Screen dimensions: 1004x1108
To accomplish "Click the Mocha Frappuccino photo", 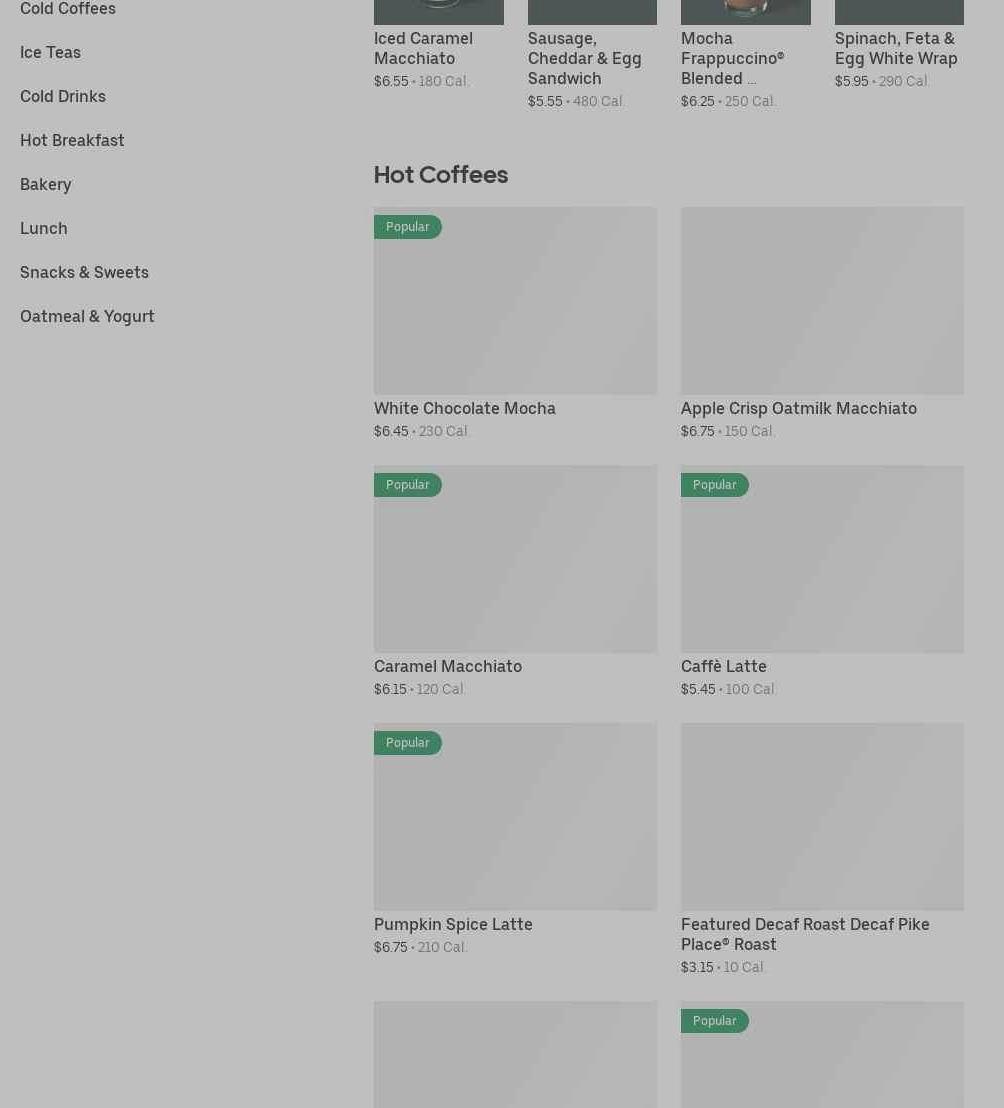I will [745, 12].
